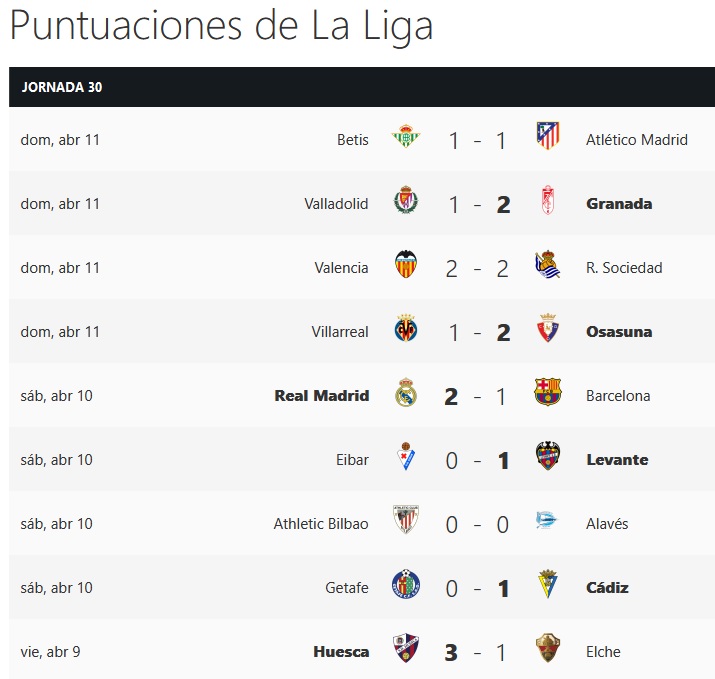Screen dimensions: 715x679
Task: Open the Real Madrid 2 - 1 score
Action: coord(477,396)
